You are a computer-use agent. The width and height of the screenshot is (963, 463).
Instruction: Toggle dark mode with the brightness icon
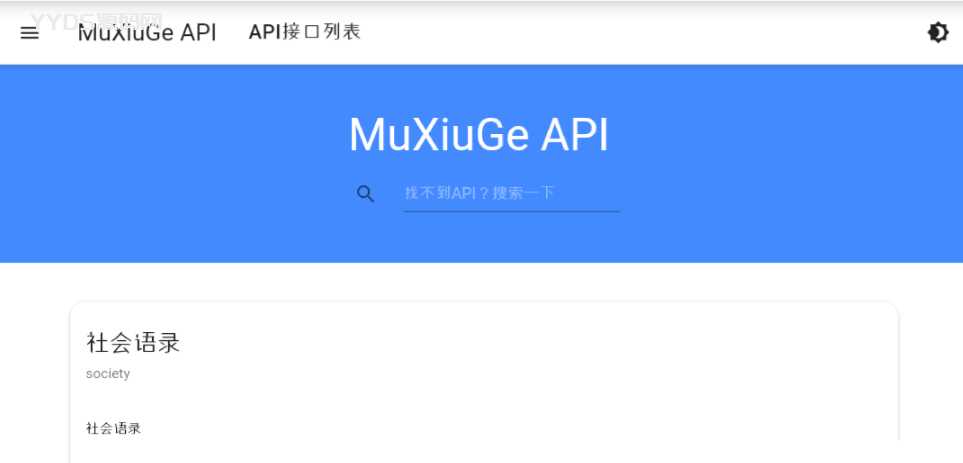coord(937,32)
